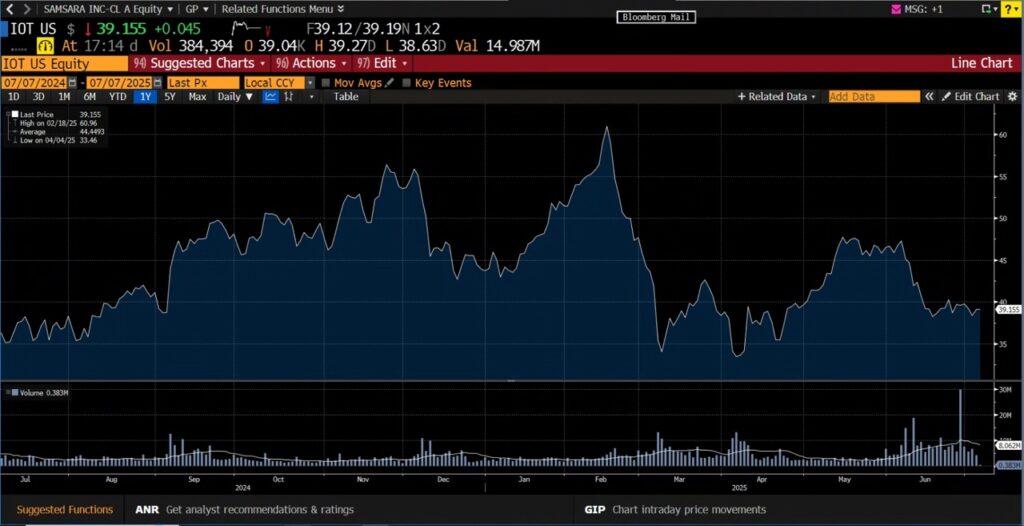Click the IOT US Equity field
The width and height of the screenshot is (1024, 526).
pyautogui.click(x=65, y=63)
